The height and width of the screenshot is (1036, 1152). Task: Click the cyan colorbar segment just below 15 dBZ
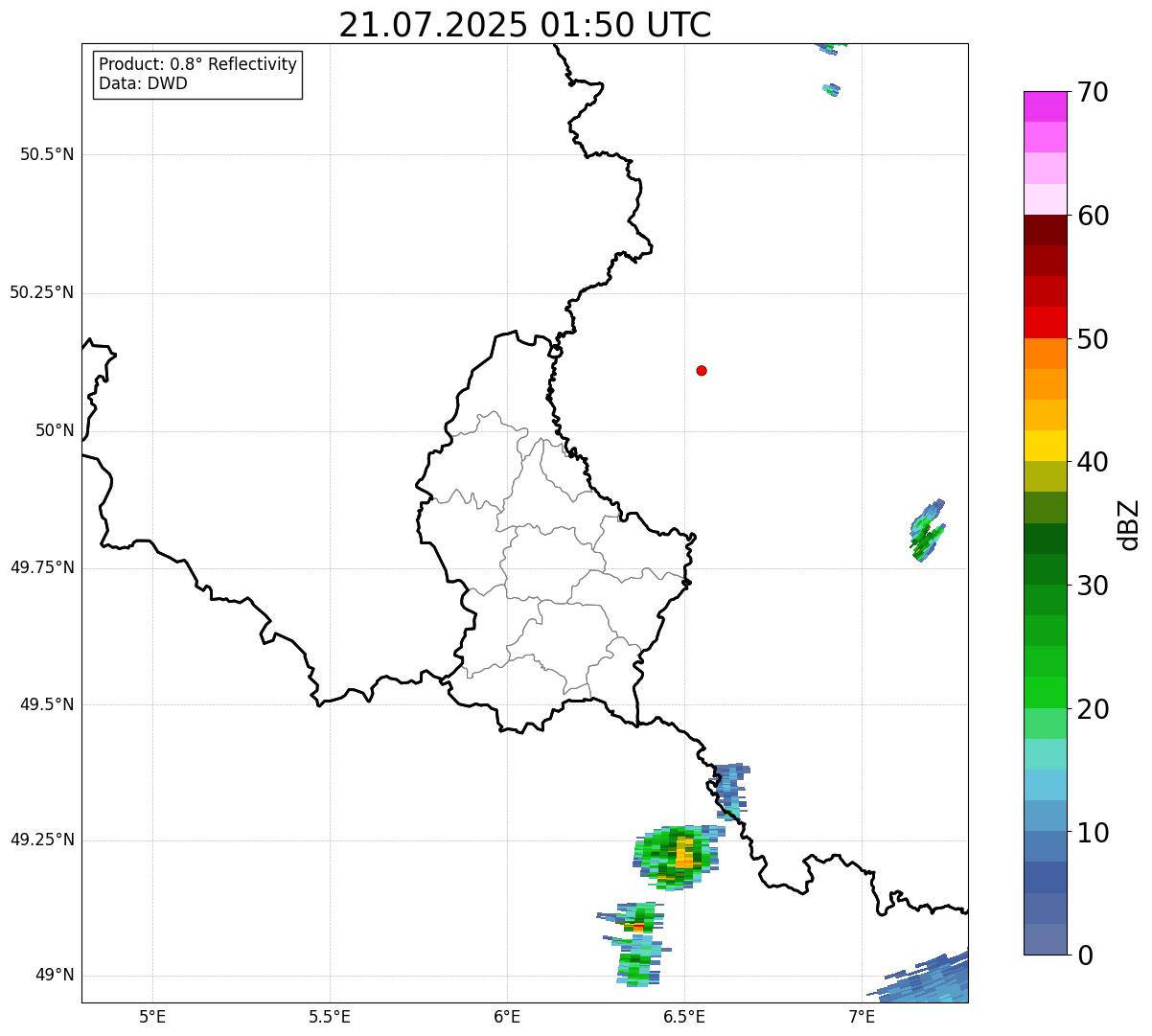(x=1046, y=785)
